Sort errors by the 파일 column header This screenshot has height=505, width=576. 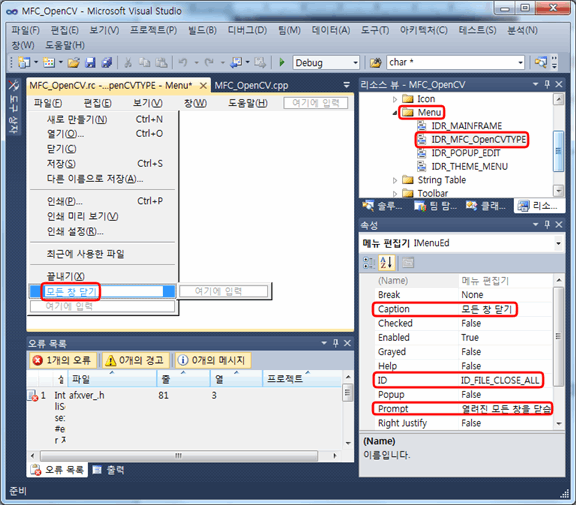112,379
